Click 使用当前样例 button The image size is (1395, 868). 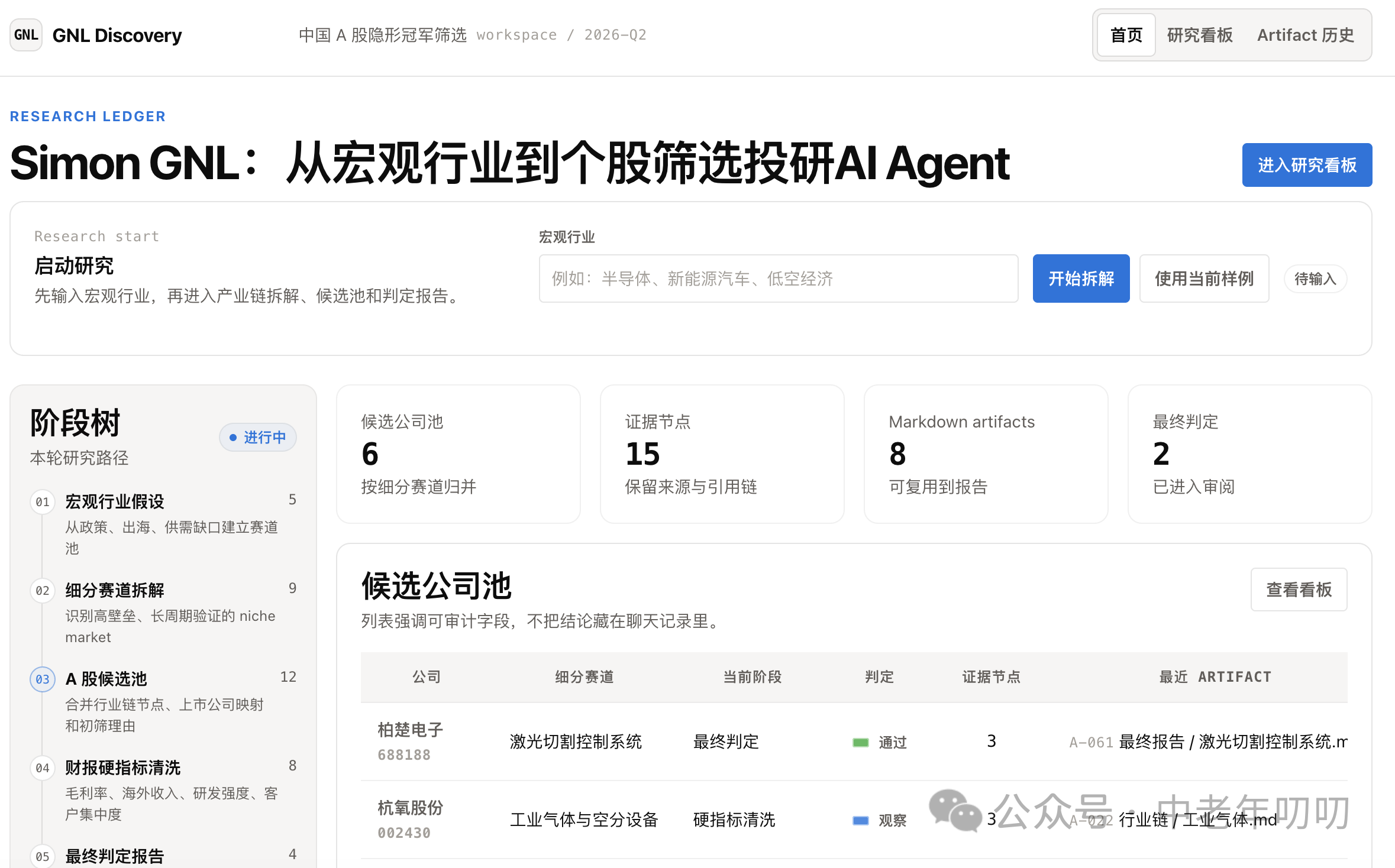pyautogui.click(x=1204, y=278)
